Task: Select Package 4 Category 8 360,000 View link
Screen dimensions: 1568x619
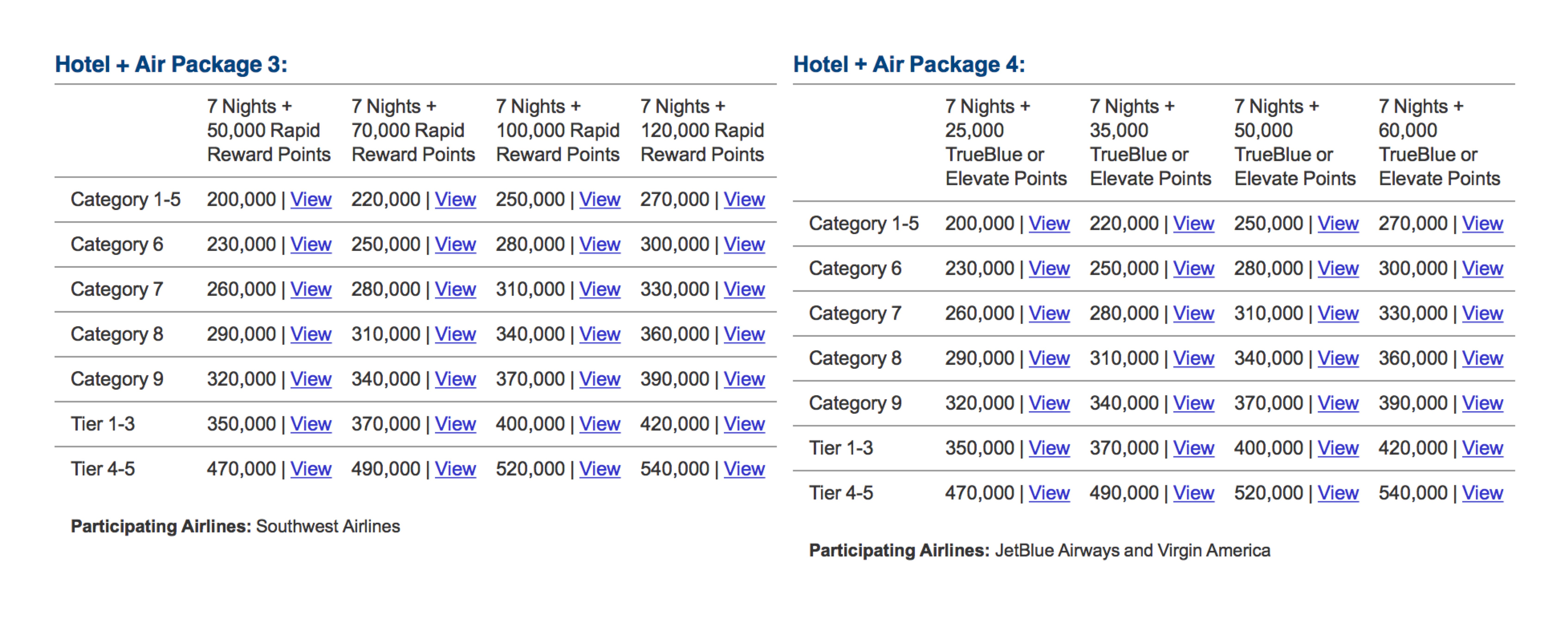Action: [x=1482, y=359]
